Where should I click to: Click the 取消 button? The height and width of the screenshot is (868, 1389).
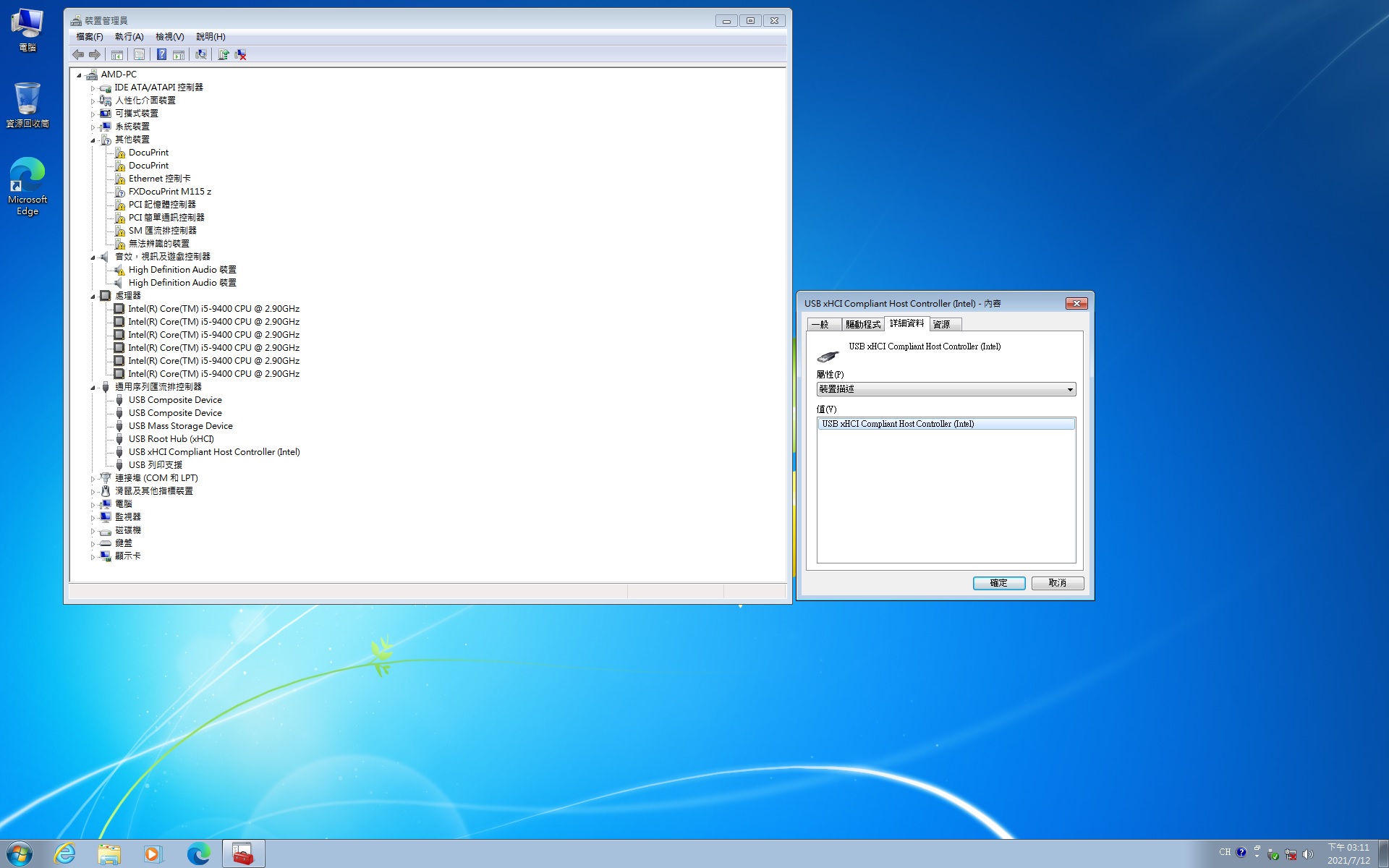tap(1058, 583)
